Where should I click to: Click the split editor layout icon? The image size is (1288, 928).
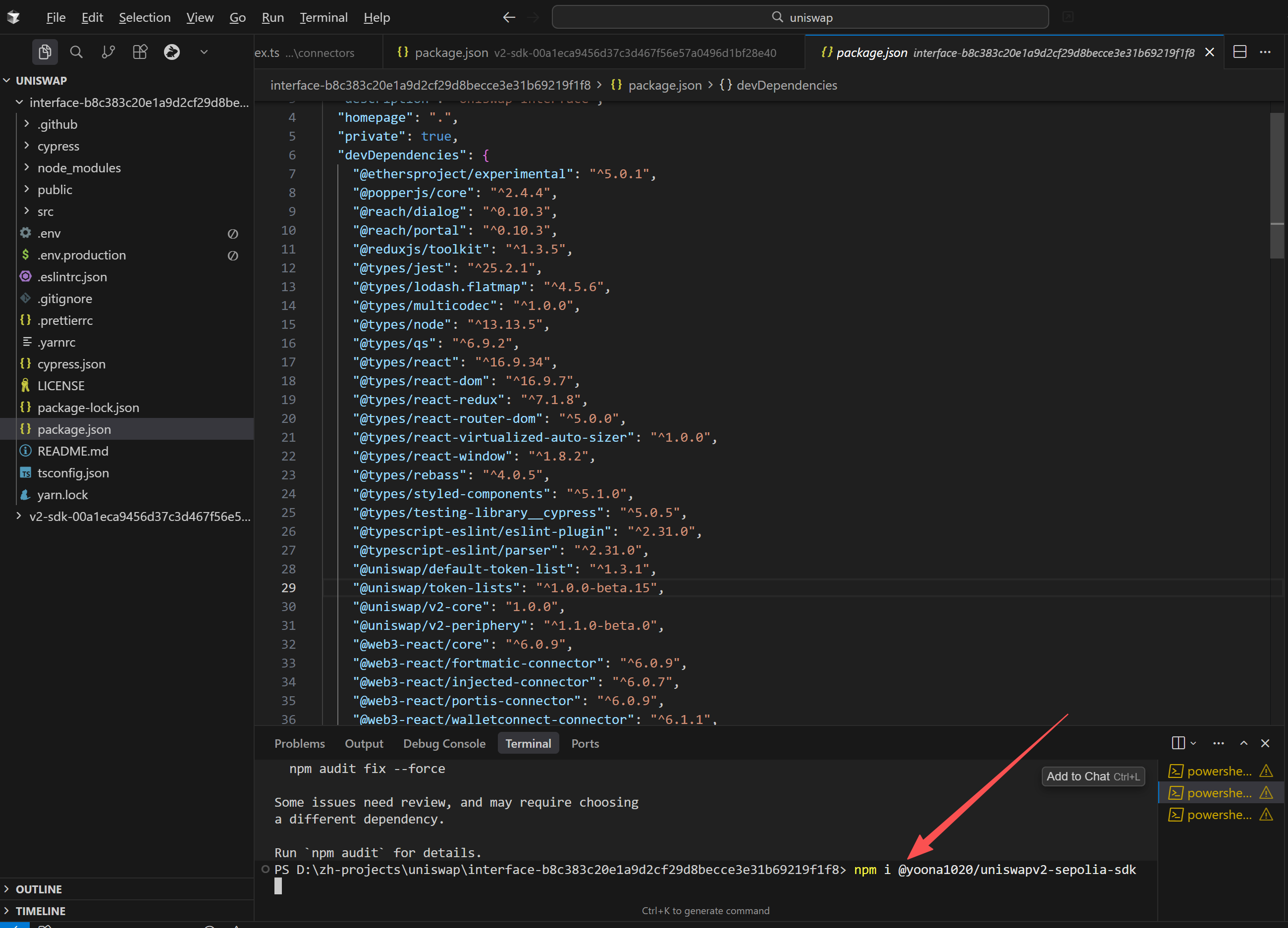(1240, 52)
